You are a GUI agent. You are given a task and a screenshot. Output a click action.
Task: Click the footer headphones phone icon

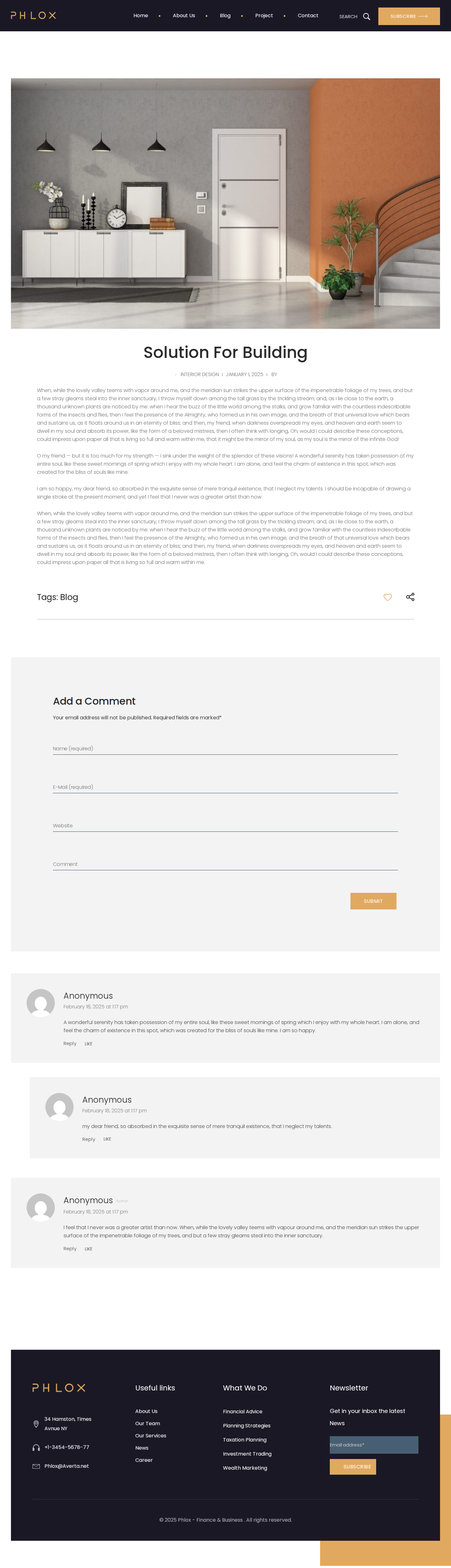pos(36,1447)
